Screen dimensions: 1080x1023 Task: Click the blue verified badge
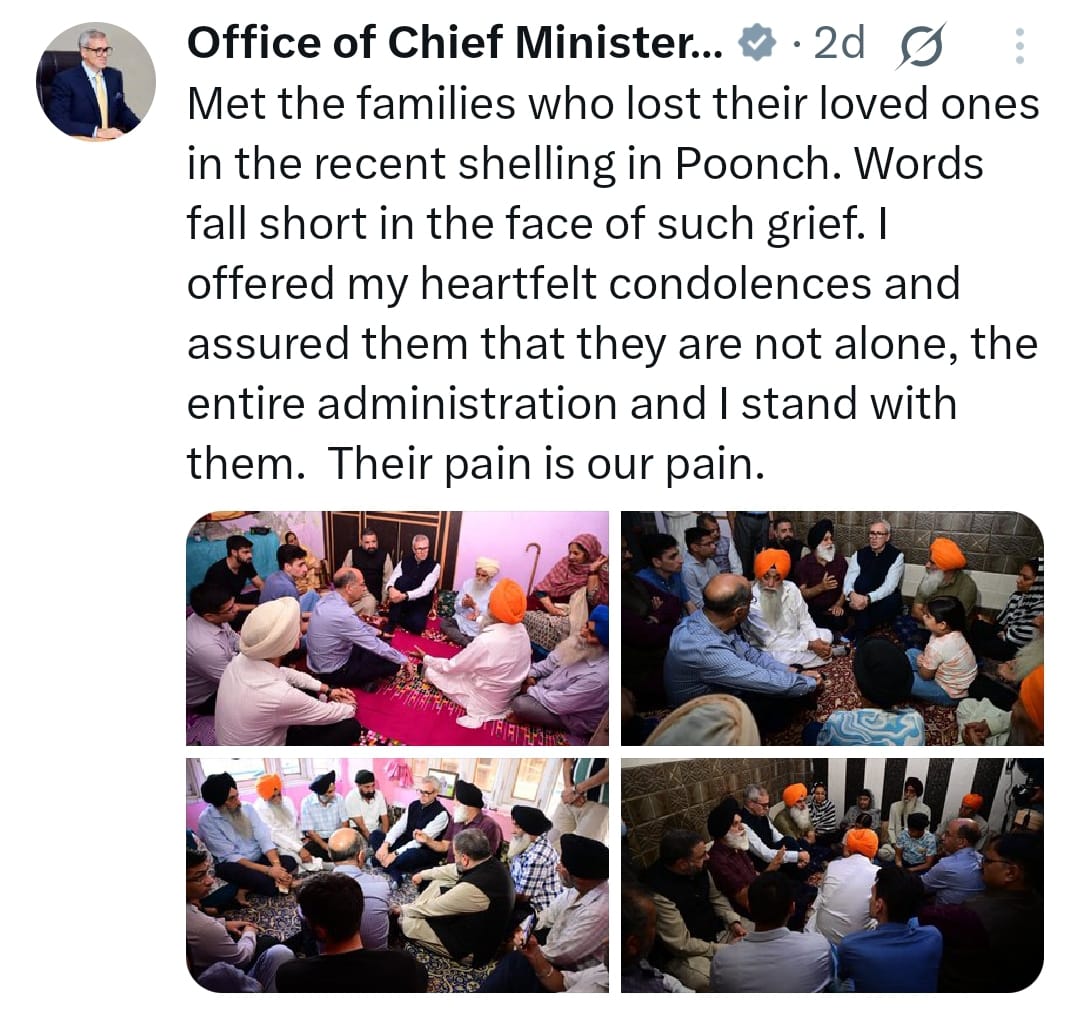(x=756, y=43)
